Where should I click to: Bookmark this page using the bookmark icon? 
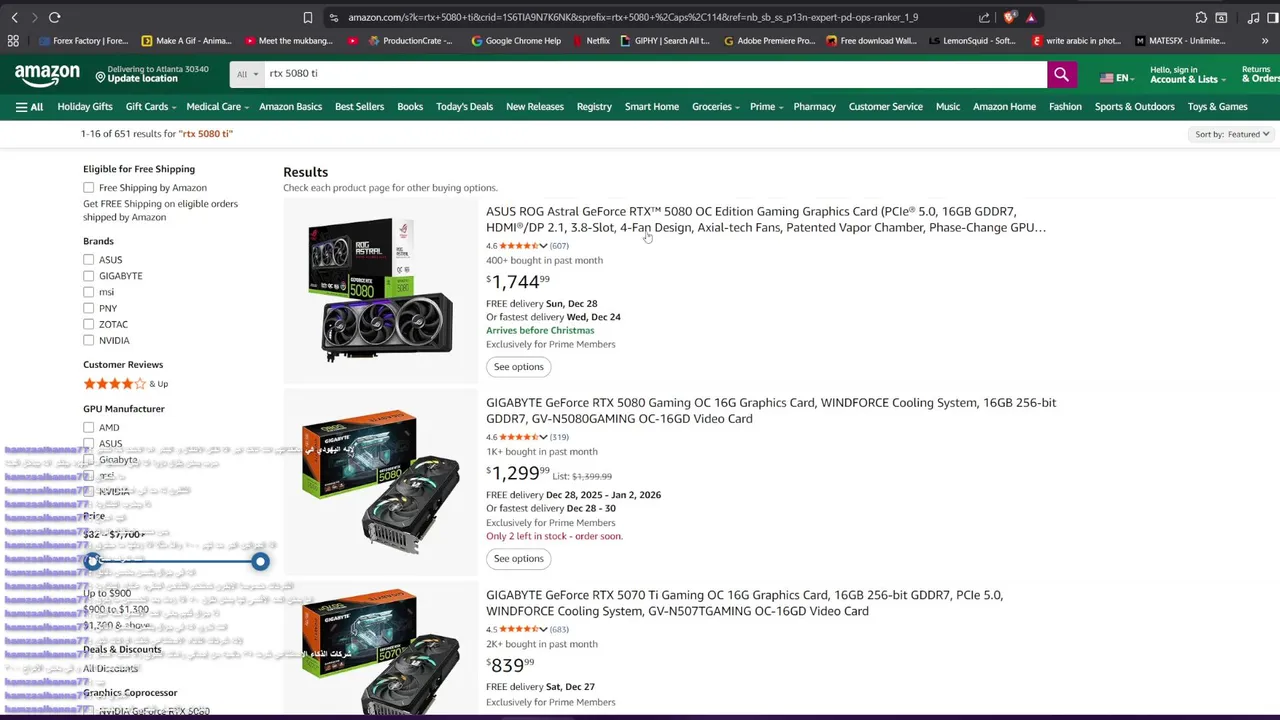click(x=308, y=17)
